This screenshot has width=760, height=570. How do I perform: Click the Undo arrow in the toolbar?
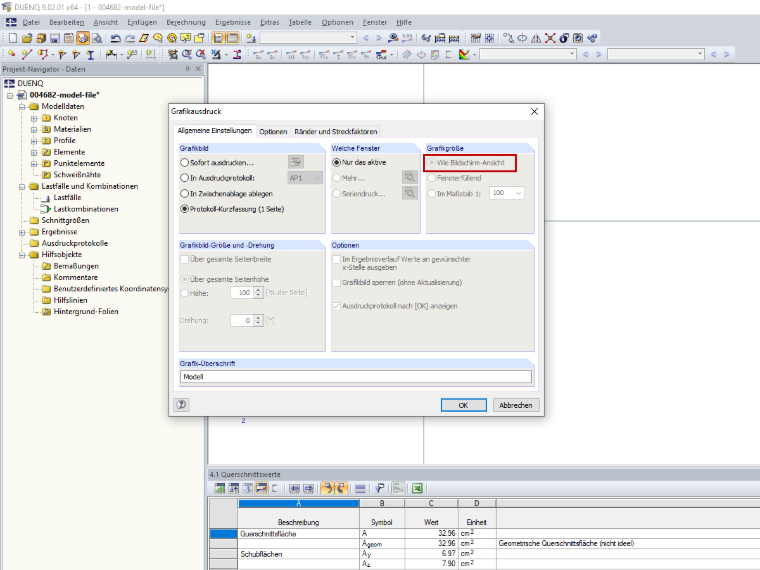pos(115,38)
